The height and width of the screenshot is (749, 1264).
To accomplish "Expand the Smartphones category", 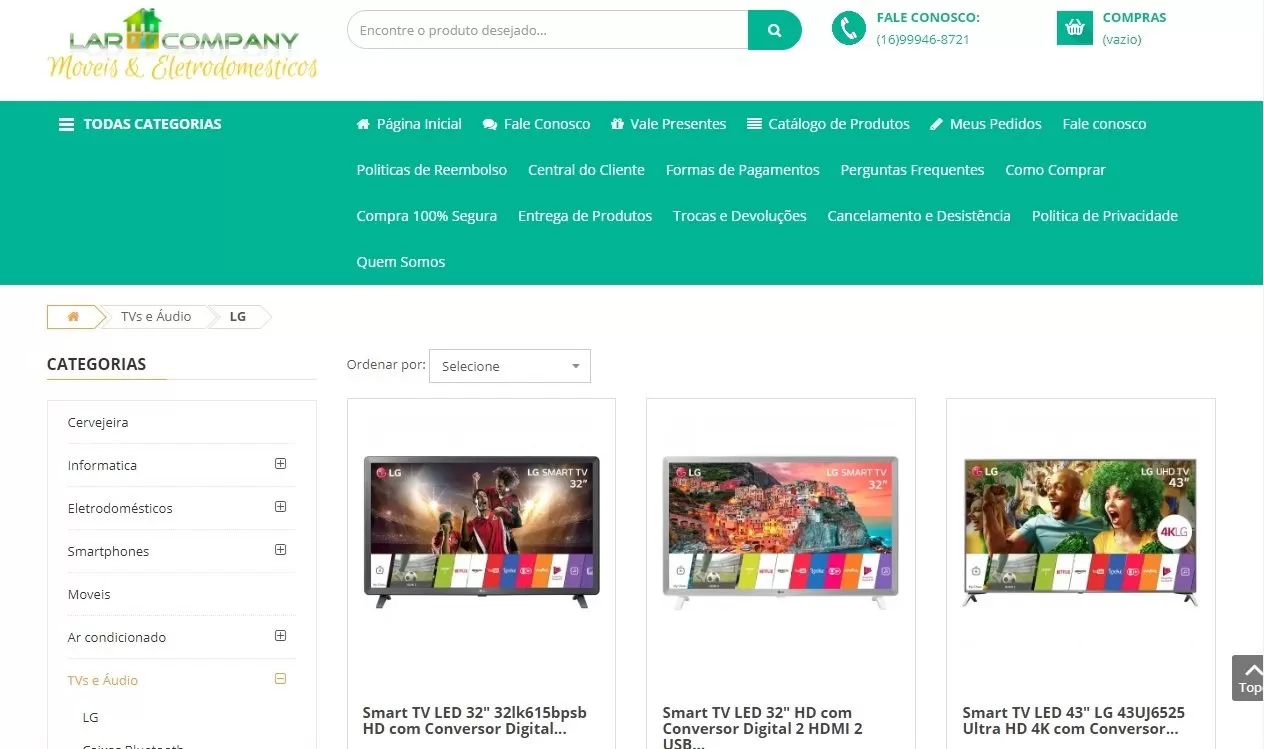I will (280, 550).
